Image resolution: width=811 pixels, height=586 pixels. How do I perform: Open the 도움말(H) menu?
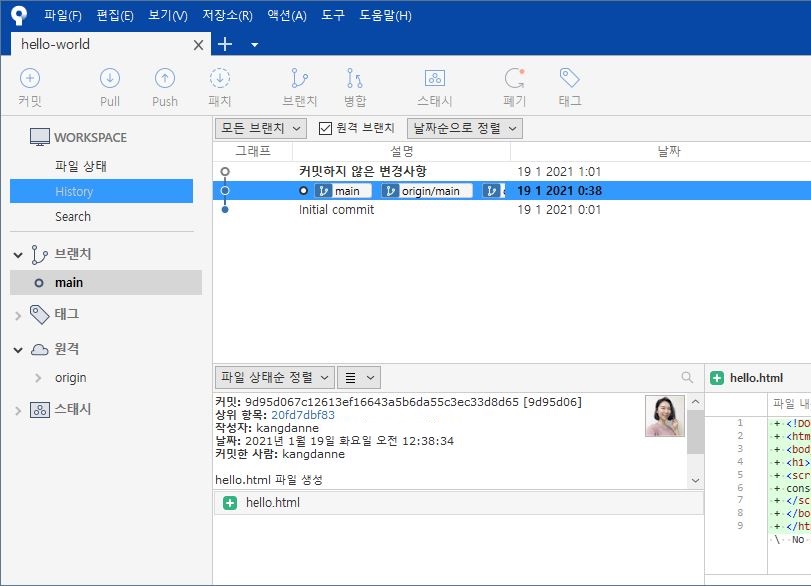click(385, 16)
